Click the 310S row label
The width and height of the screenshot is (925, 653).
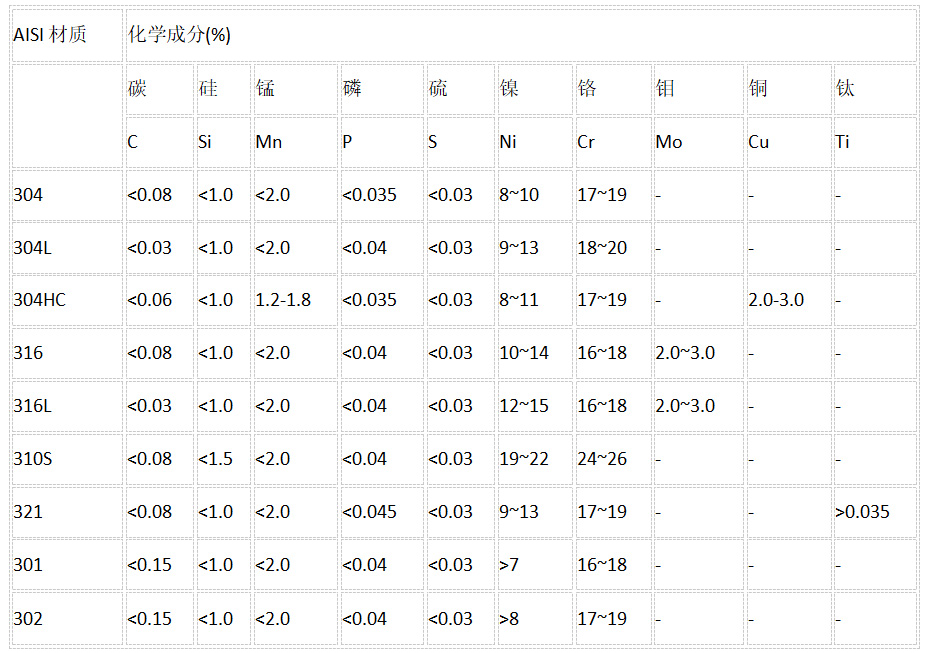pos(67,459)
